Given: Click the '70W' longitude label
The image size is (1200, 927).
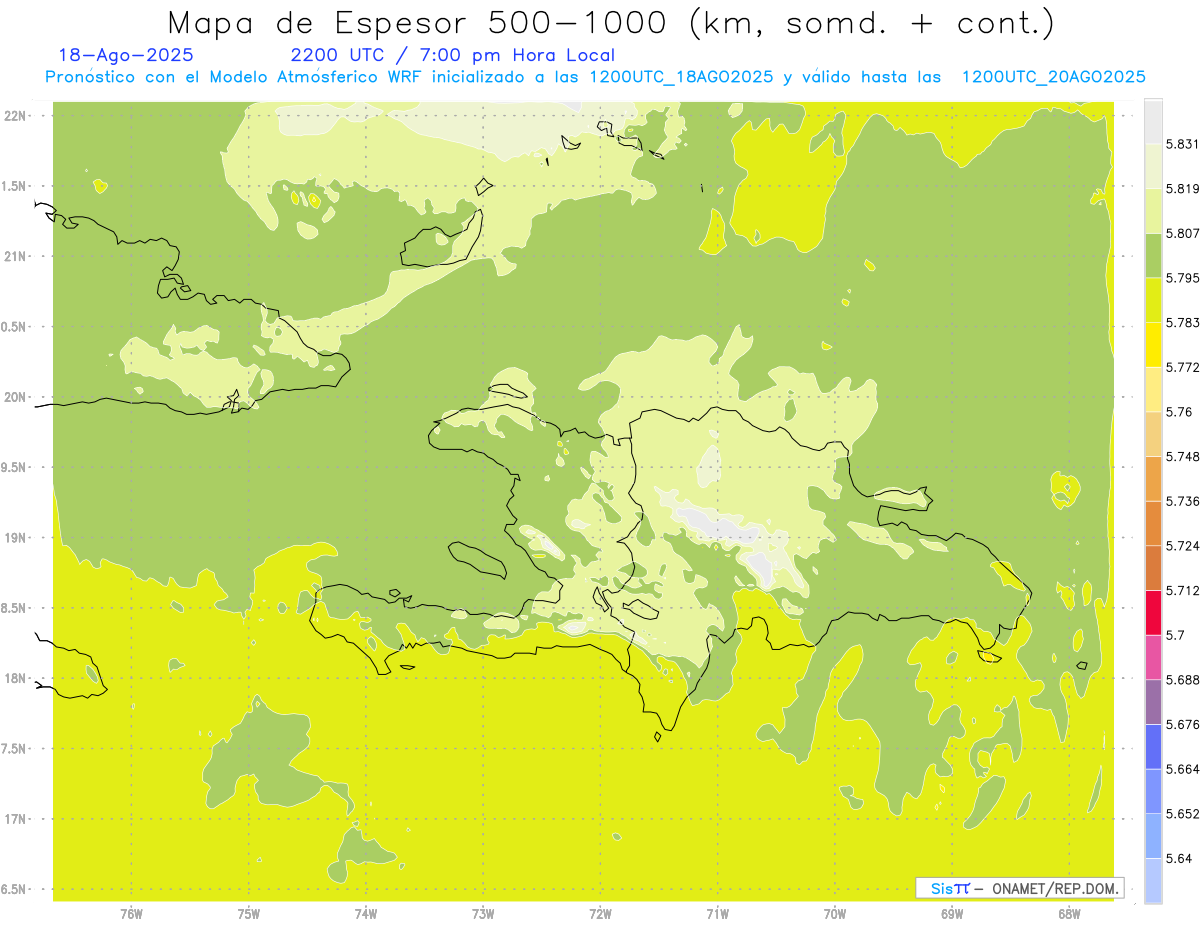Looking at the screenshot, I should click(x=835, y=914).
